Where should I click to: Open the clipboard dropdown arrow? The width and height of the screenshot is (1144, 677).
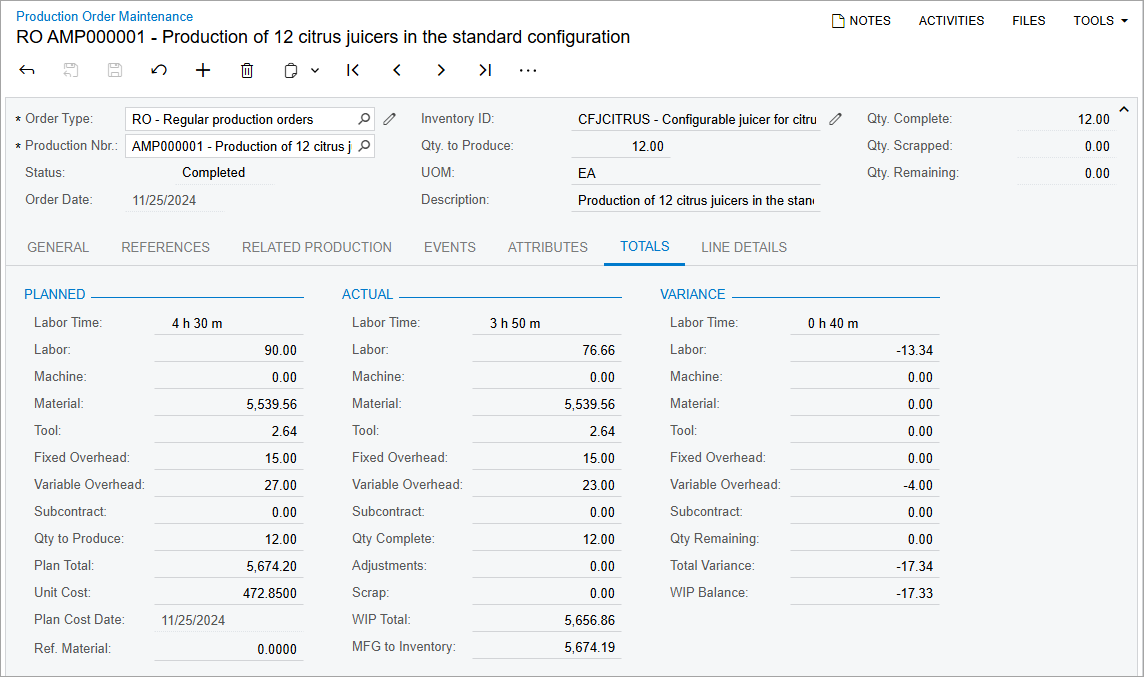click(x=315, y=70)
